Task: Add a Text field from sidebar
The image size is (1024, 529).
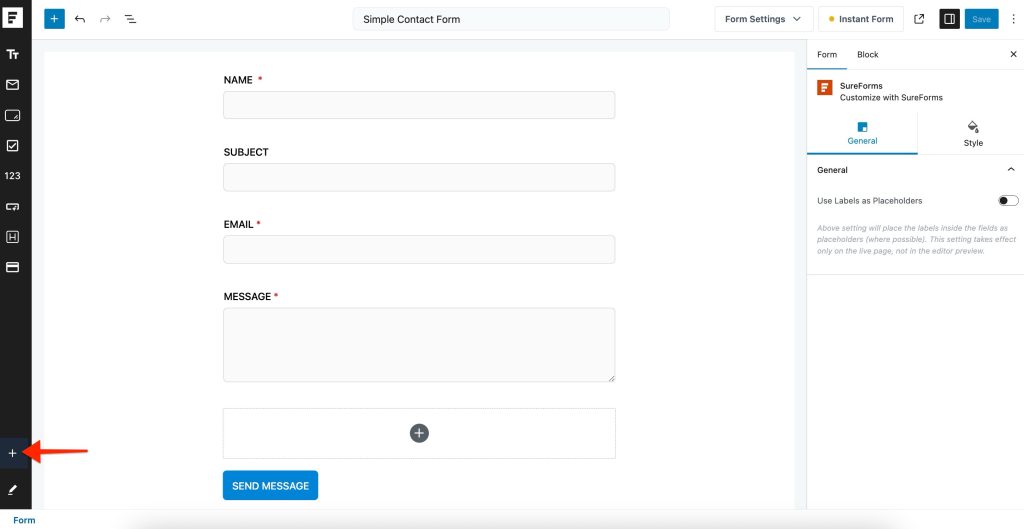Action: (12, 54)
